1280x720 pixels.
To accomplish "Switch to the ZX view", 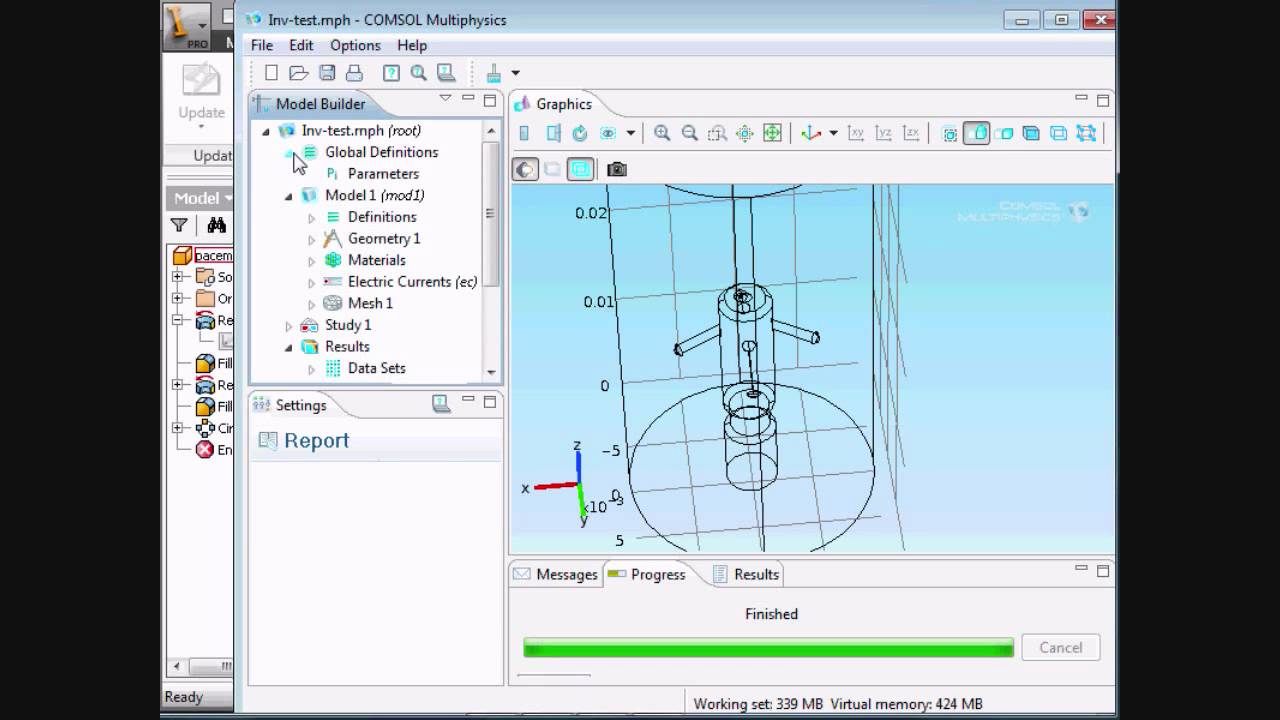I will coord(911,133).
